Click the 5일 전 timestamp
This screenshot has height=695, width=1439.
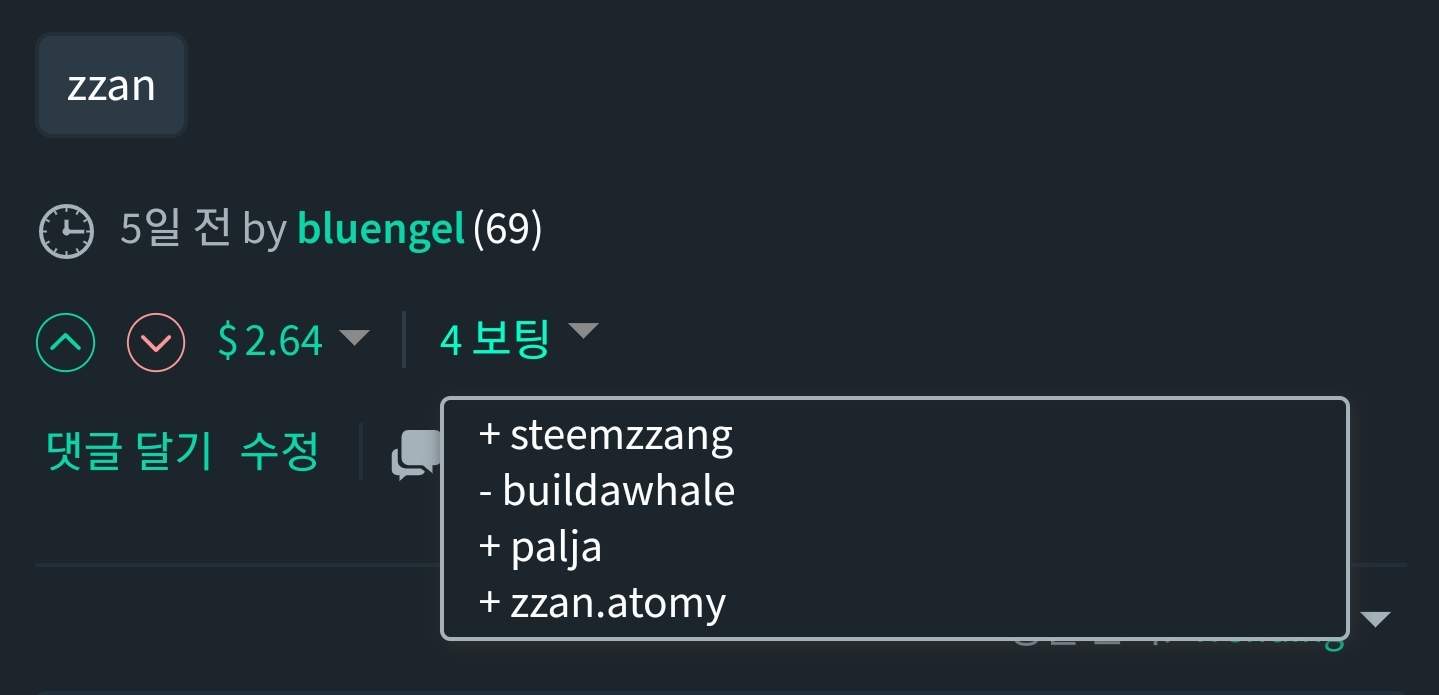click(175, 230)
